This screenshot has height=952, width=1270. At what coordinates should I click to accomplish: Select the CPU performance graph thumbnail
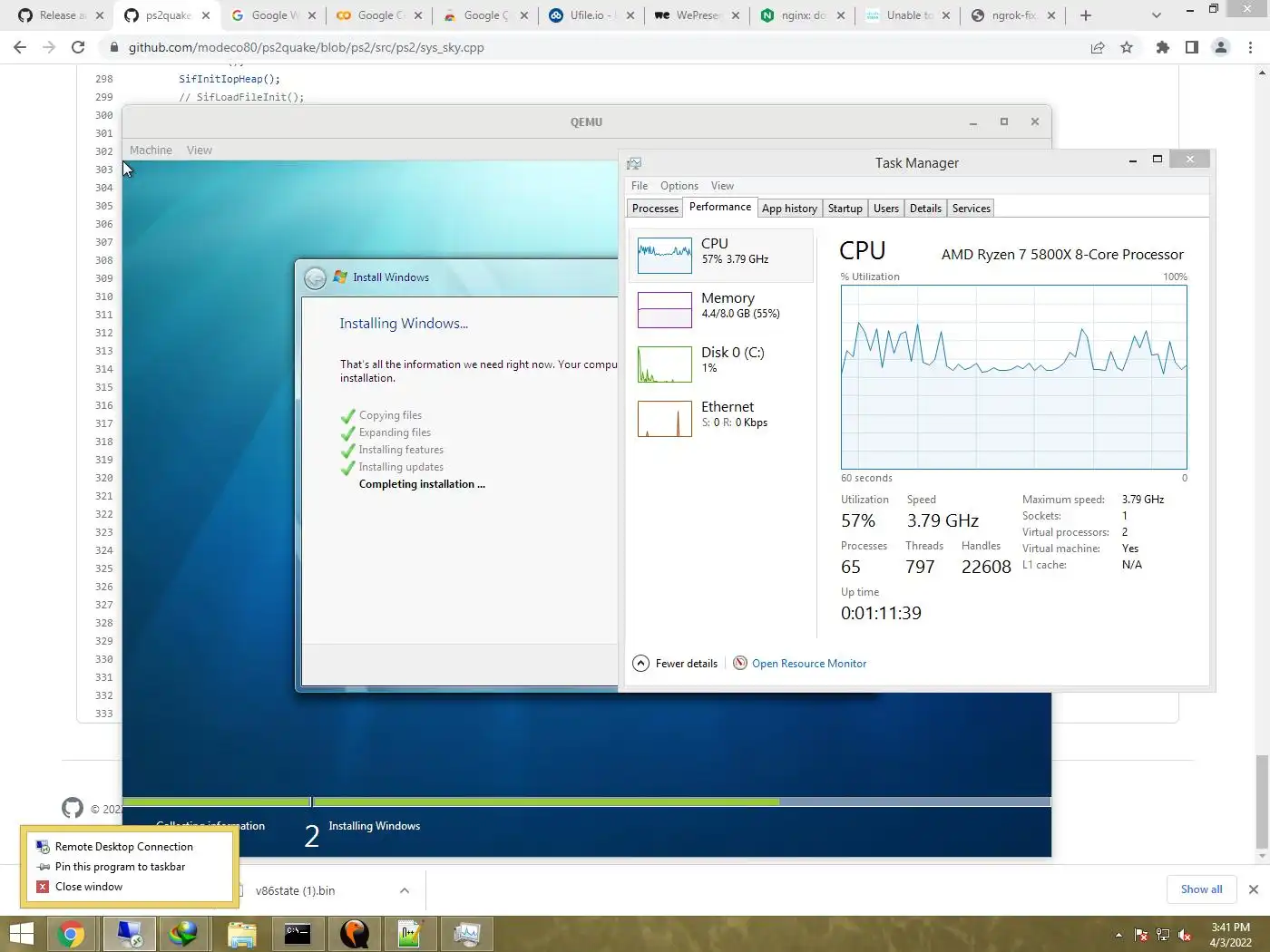coord(665,256)
